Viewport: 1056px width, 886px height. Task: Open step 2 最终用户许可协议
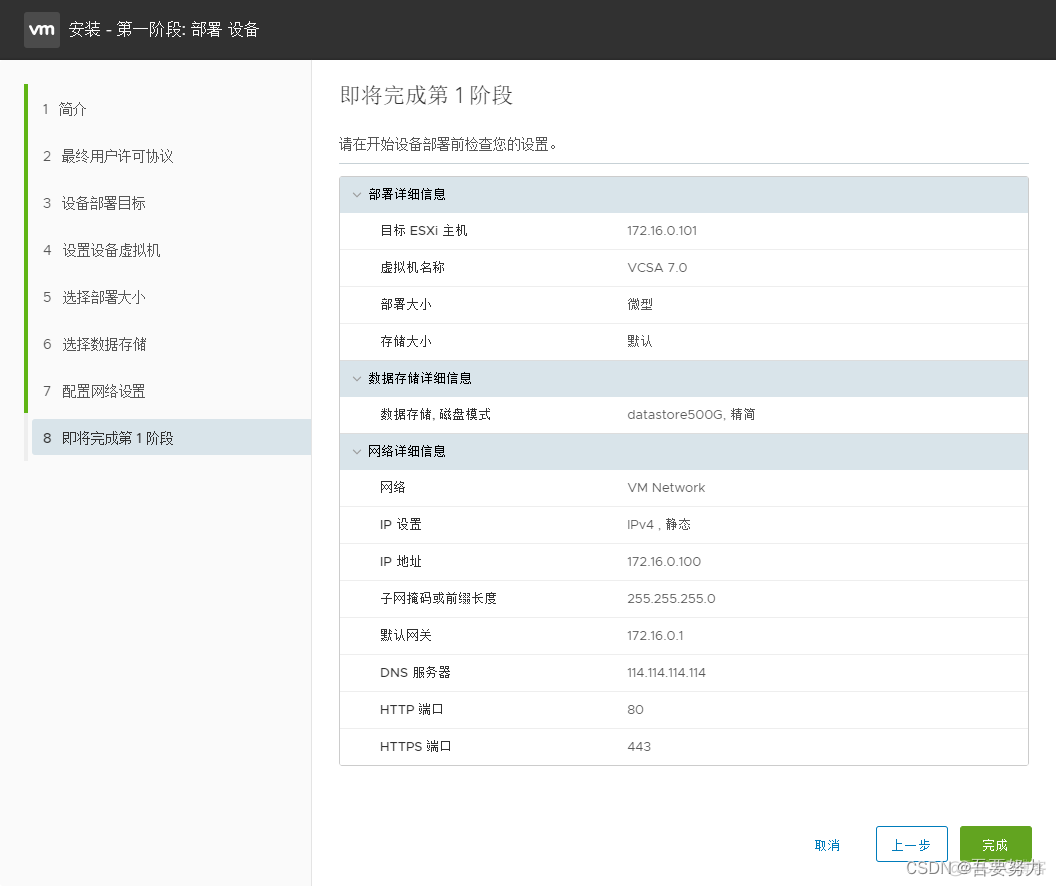(x=108, y=156)
